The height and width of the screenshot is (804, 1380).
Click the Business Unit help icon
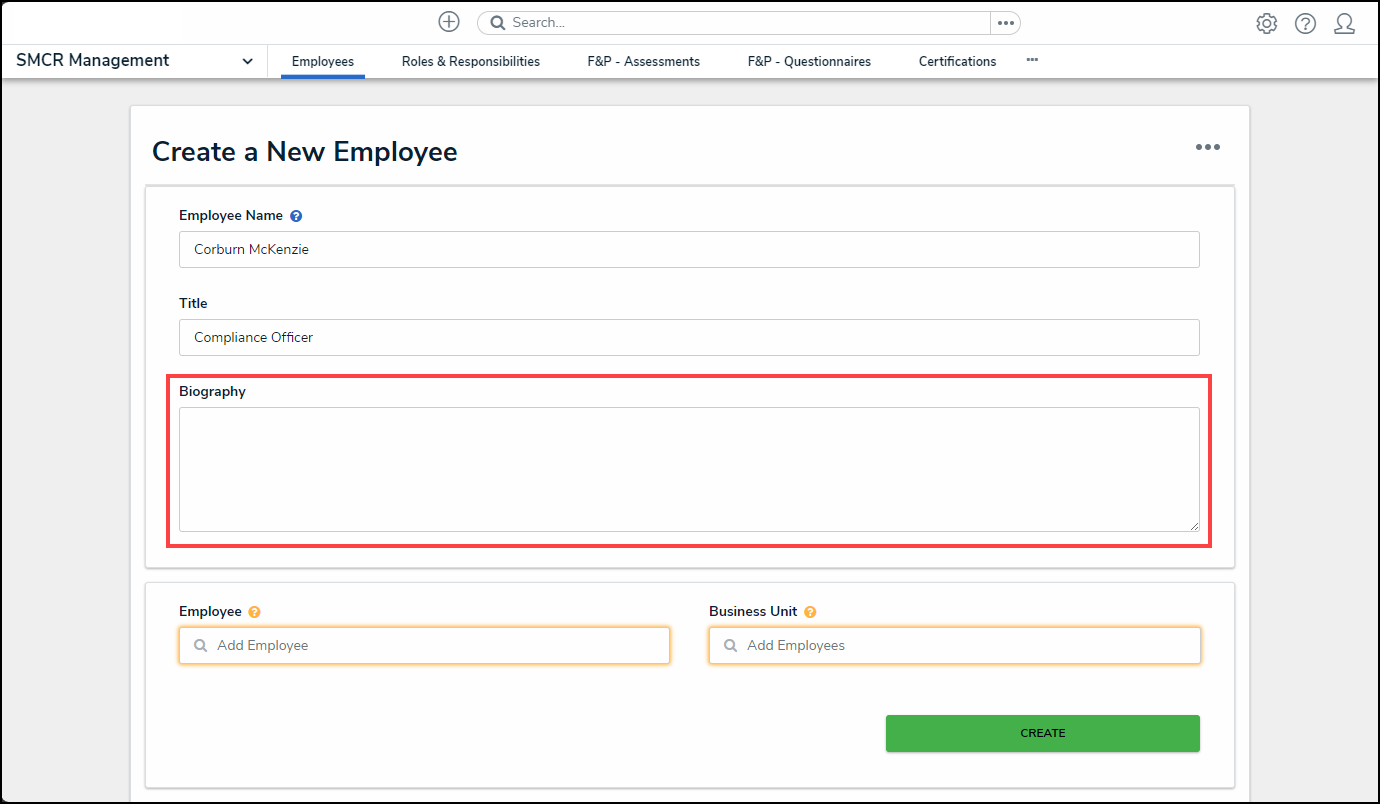coord(810,612)
